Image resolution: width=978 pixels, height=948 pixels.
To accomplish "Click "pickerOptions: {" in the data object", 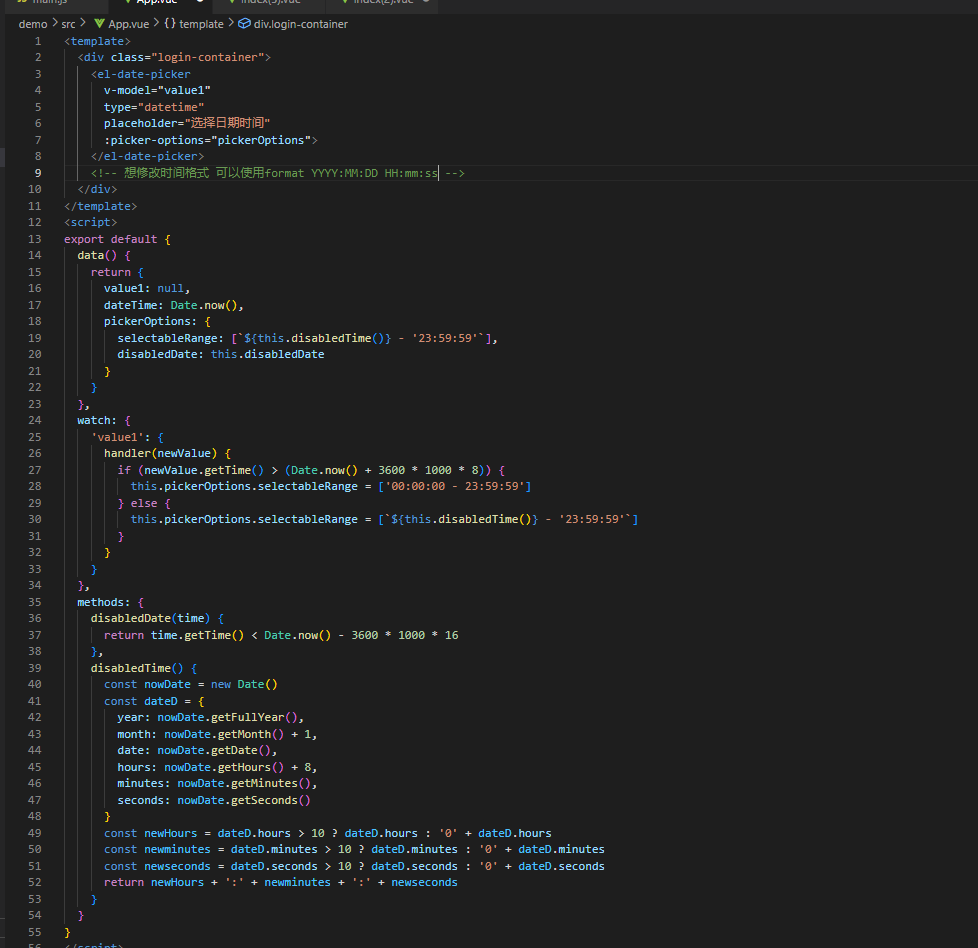I will coord(157,321).
